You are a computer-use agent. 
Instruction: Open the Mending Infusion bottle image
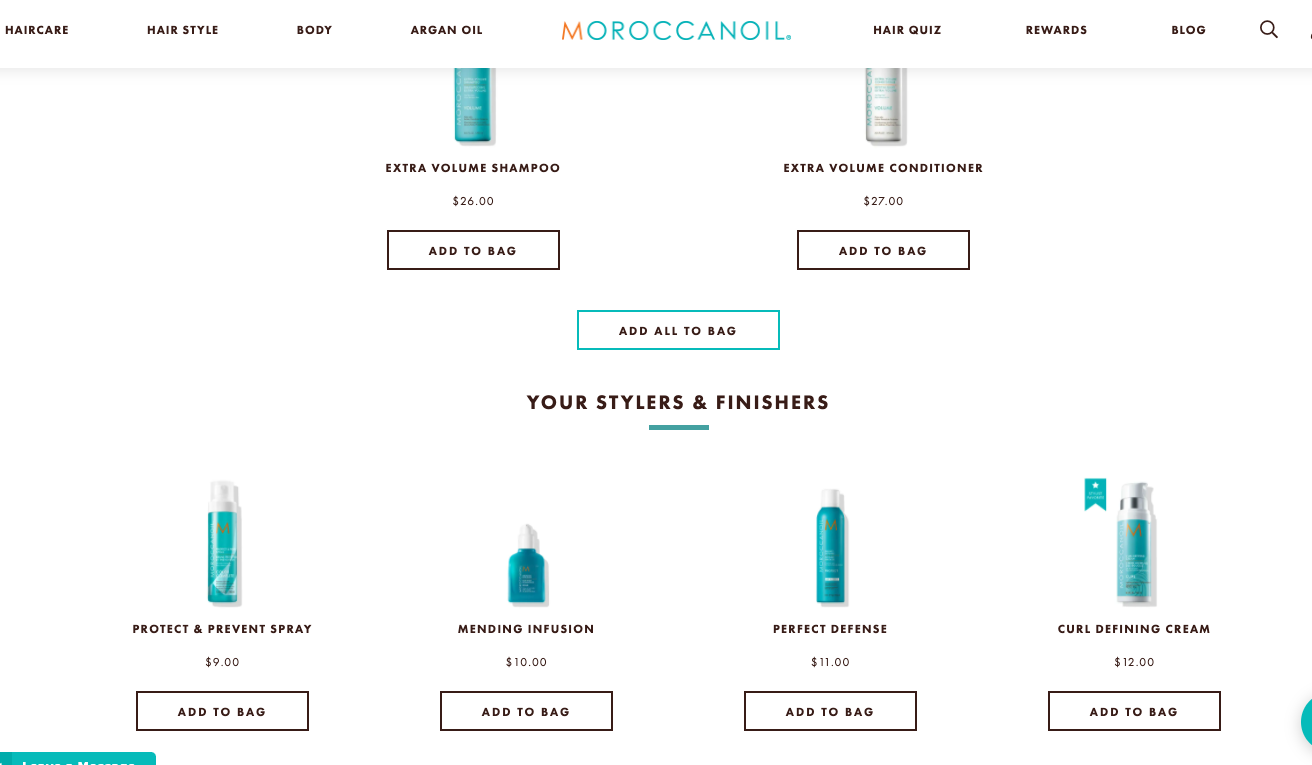click(526, 564)
